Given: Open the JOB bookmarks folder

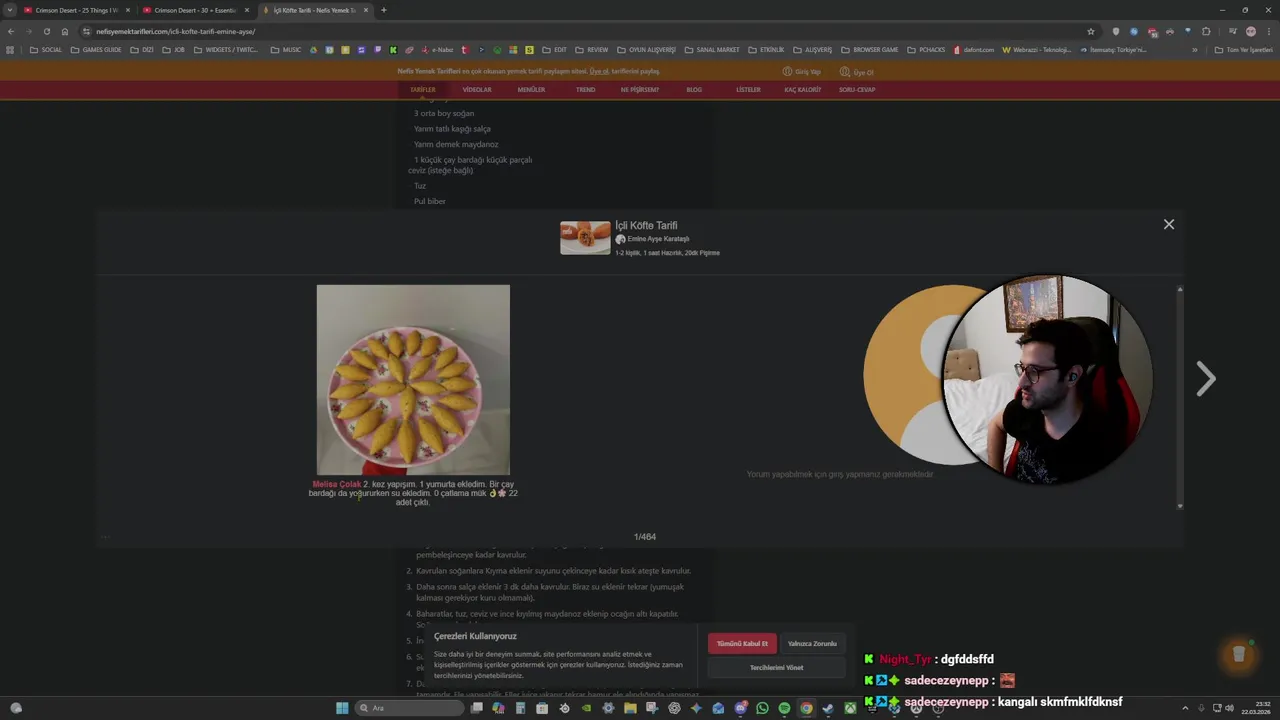Looking at the screenshot, I should point(174,49).
